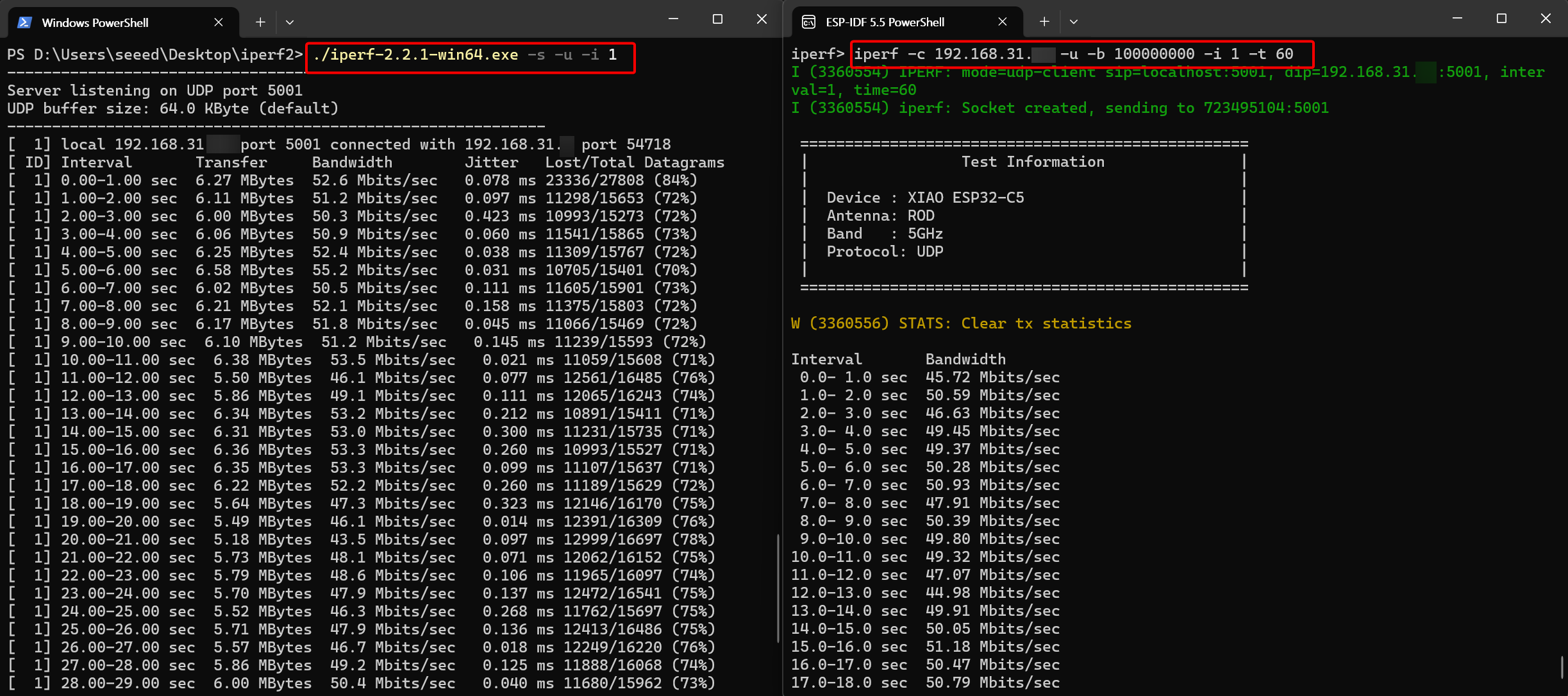Close the ESP-IDF 5.5 PowerShell tab

[1003, 22]
